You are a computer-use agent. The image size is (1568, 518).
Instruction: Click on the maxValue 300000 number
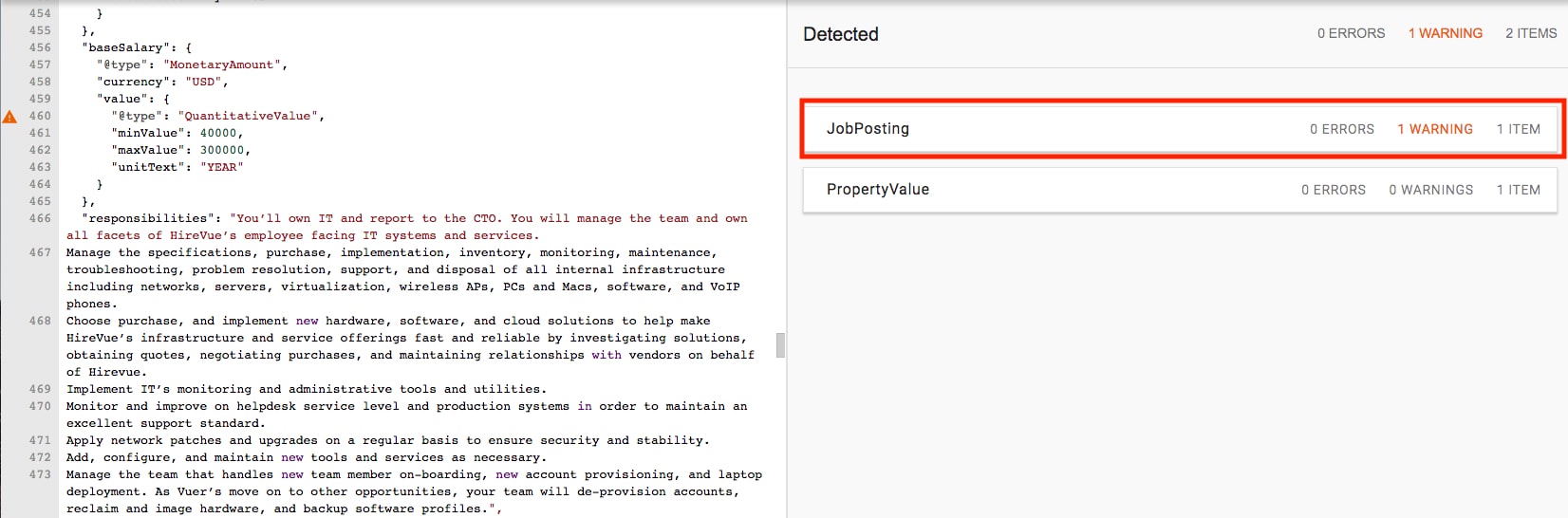coord(222,150)
